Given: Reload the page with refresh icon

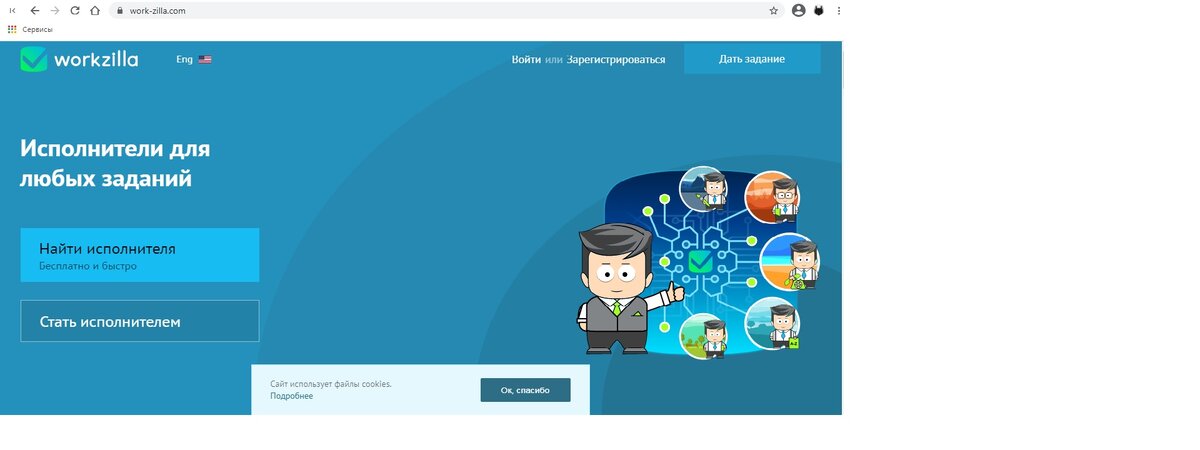Looking at the screenshot, I should (x=74, y=10).
